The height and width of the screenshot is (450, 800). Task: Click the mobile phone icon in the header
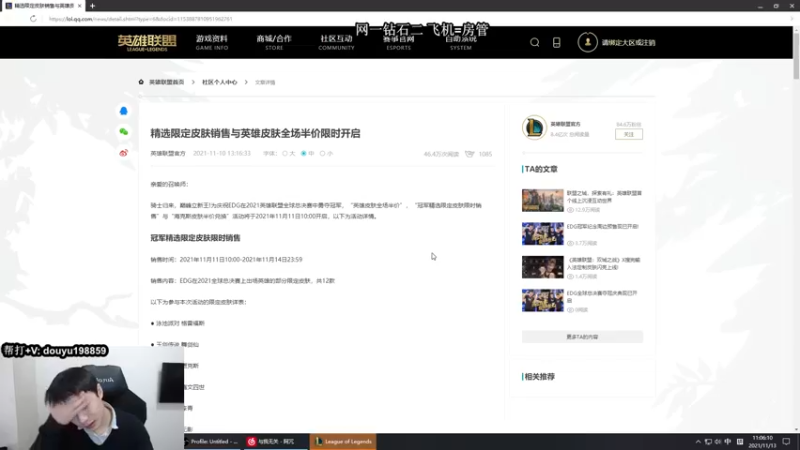click(556, 42)
